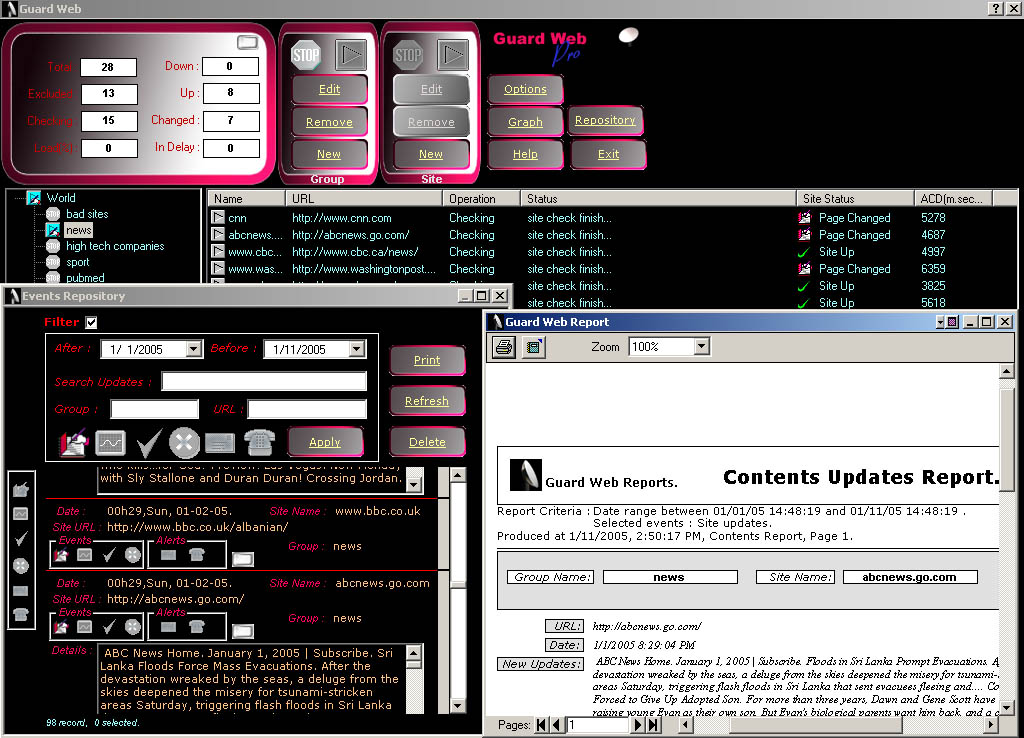Select the pubmed group
1024x738 pixels.
(85, 278)
